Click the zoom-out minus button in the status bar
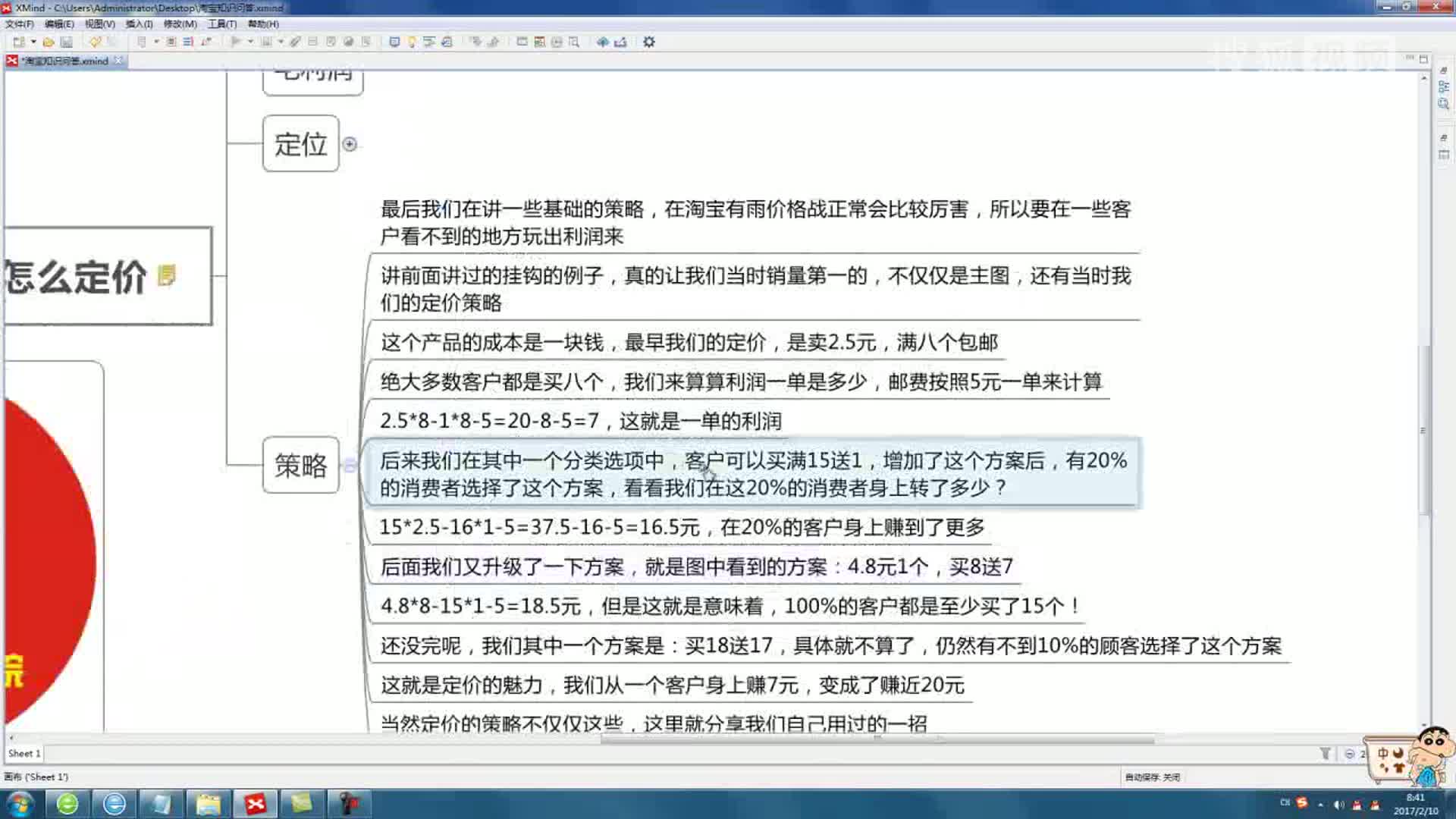 (1350, 754)
